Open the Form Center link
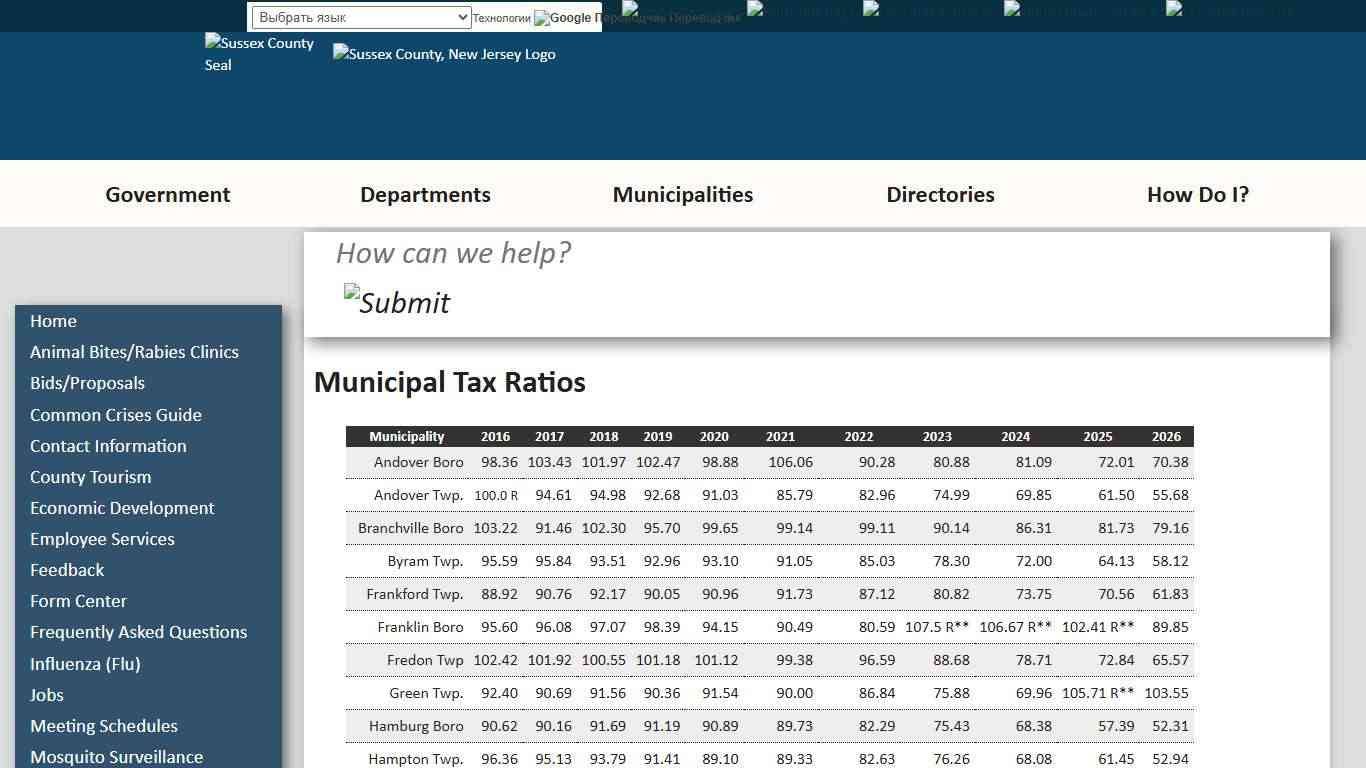1366x768 pixels. pyautogui.click(x=78, y=601)
